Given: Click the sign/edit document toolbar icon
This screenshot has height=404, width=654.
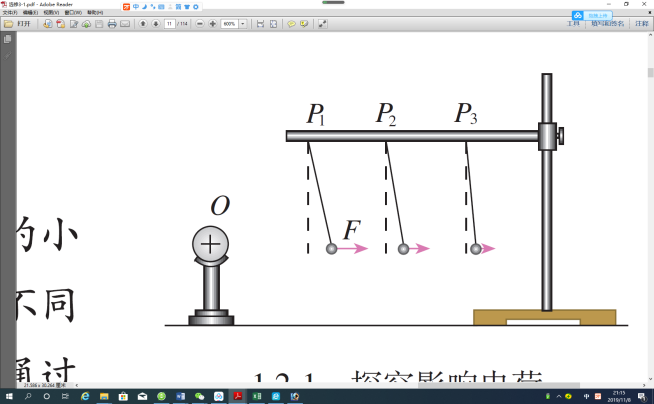Looking at the screenshot, I should [x=74, y=24].
